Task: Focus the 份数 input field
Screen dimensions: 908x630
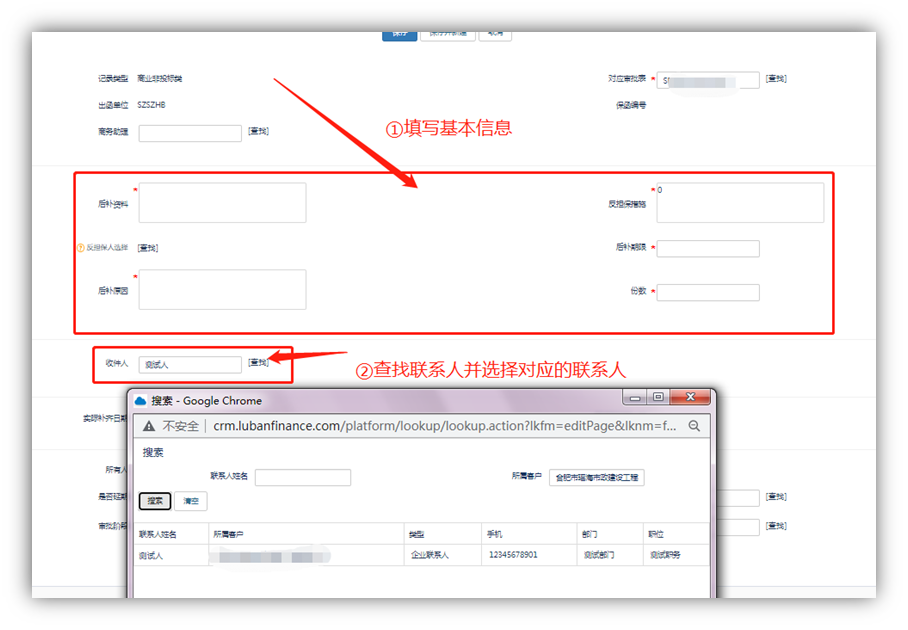Action: coord(707,292)
